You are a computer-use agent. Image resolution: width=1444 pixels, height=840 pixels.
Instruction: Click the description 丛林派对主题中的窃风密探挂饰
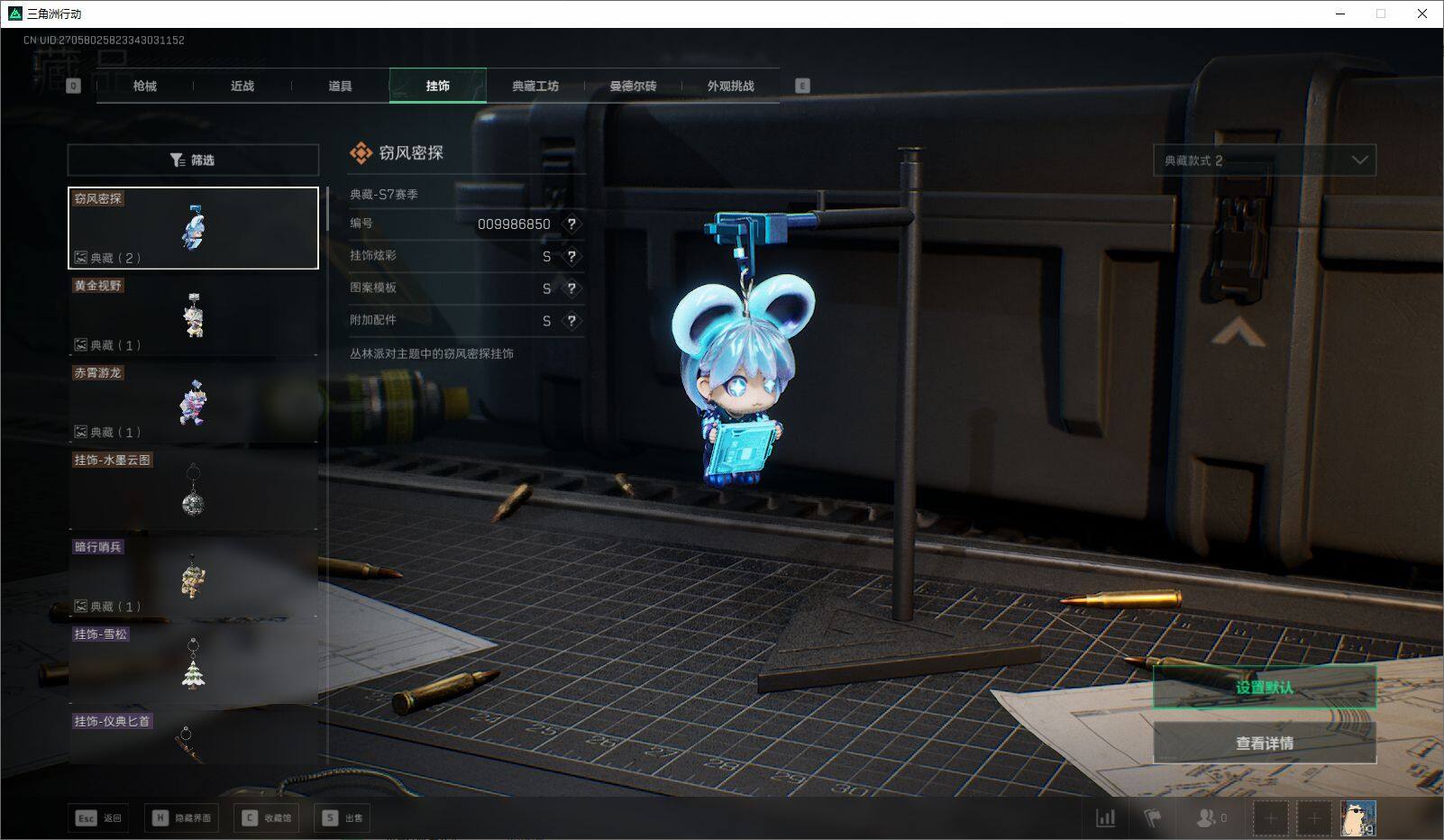432,353
